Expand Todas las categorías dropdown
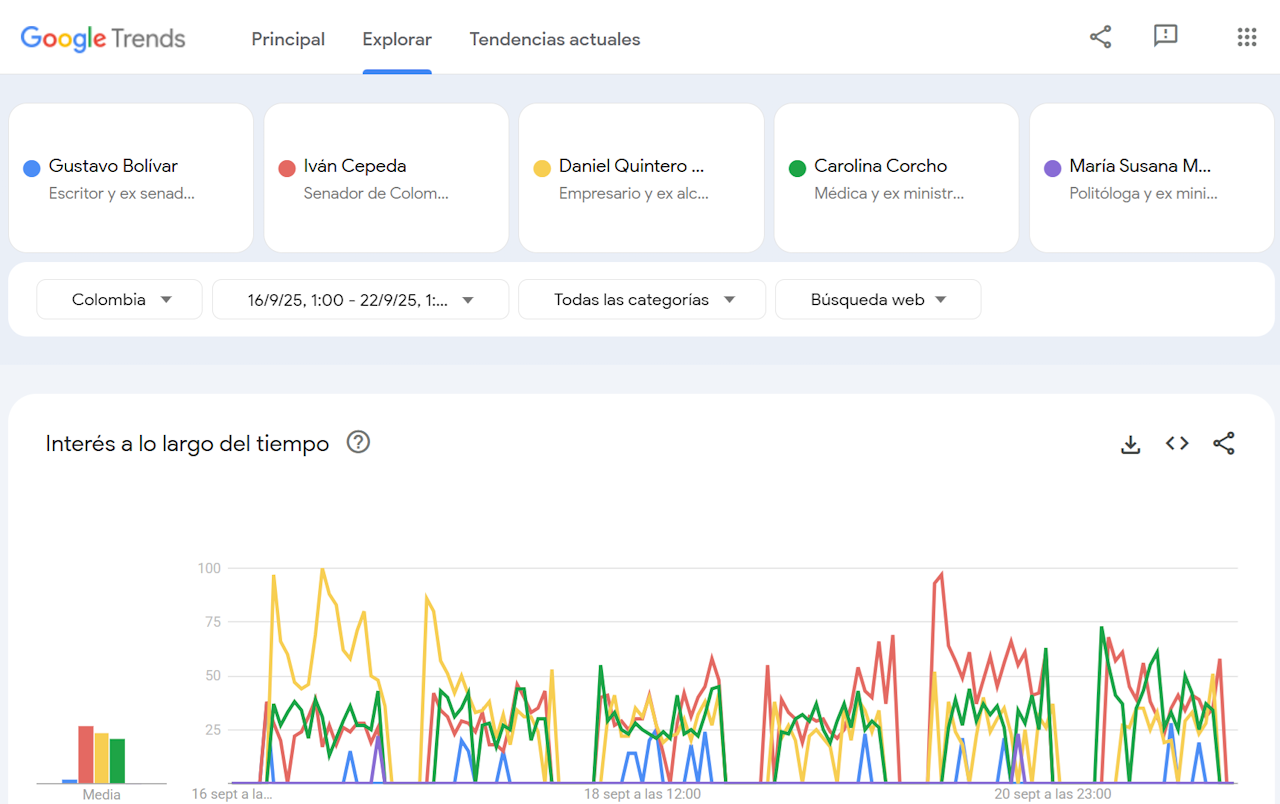 [x=642, y=300]
